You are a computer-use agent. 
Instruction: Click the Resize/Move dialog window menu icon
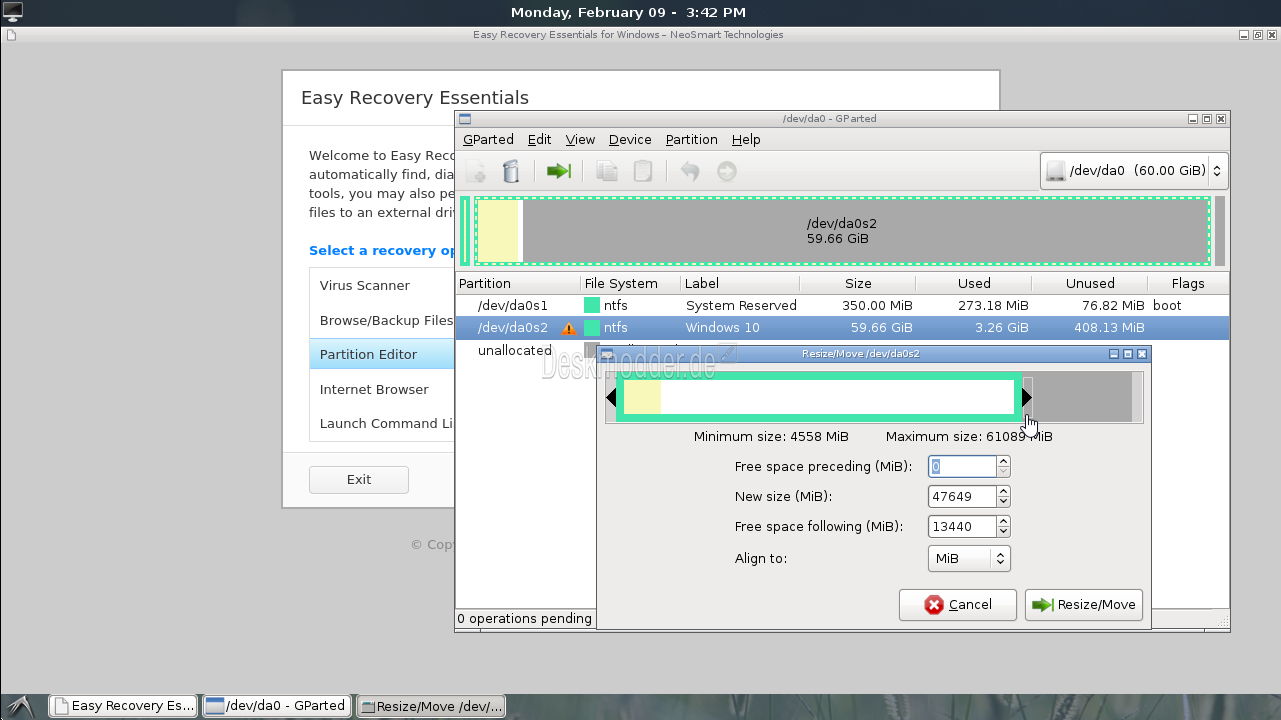(607, 354)
